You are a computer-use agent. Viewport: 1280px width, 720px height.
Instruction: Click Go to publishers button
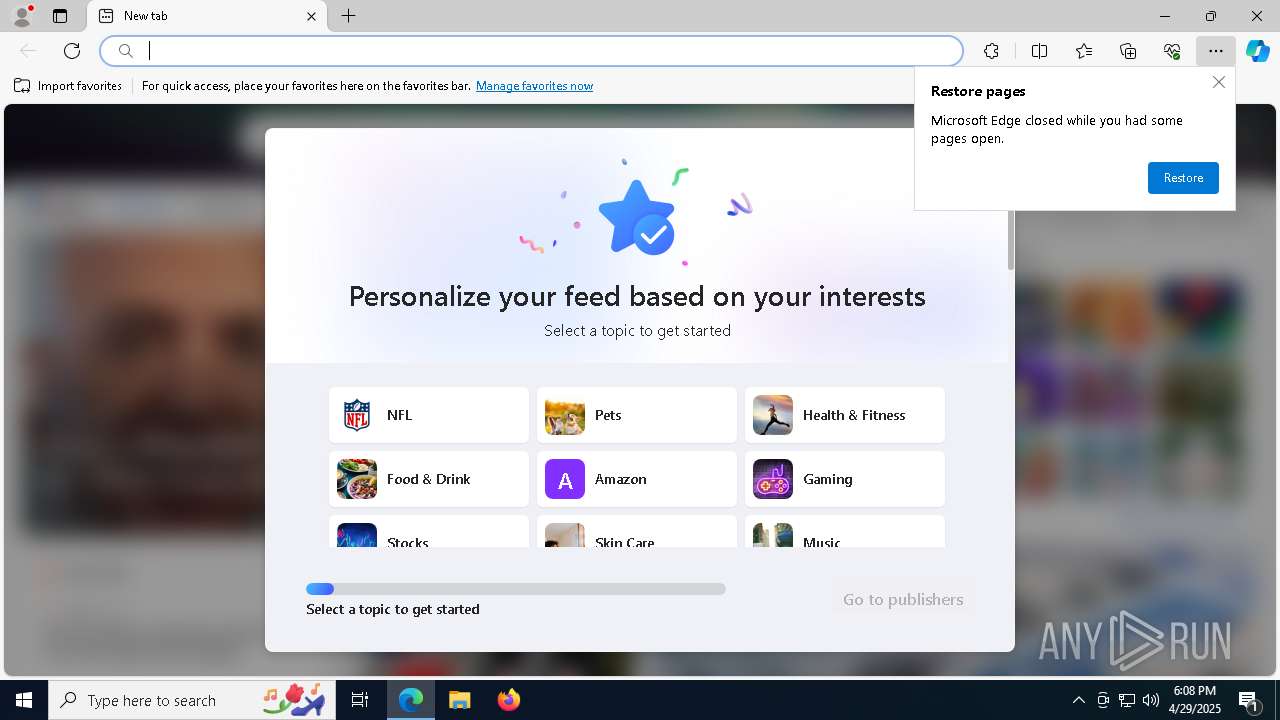[x=903, y=600]
